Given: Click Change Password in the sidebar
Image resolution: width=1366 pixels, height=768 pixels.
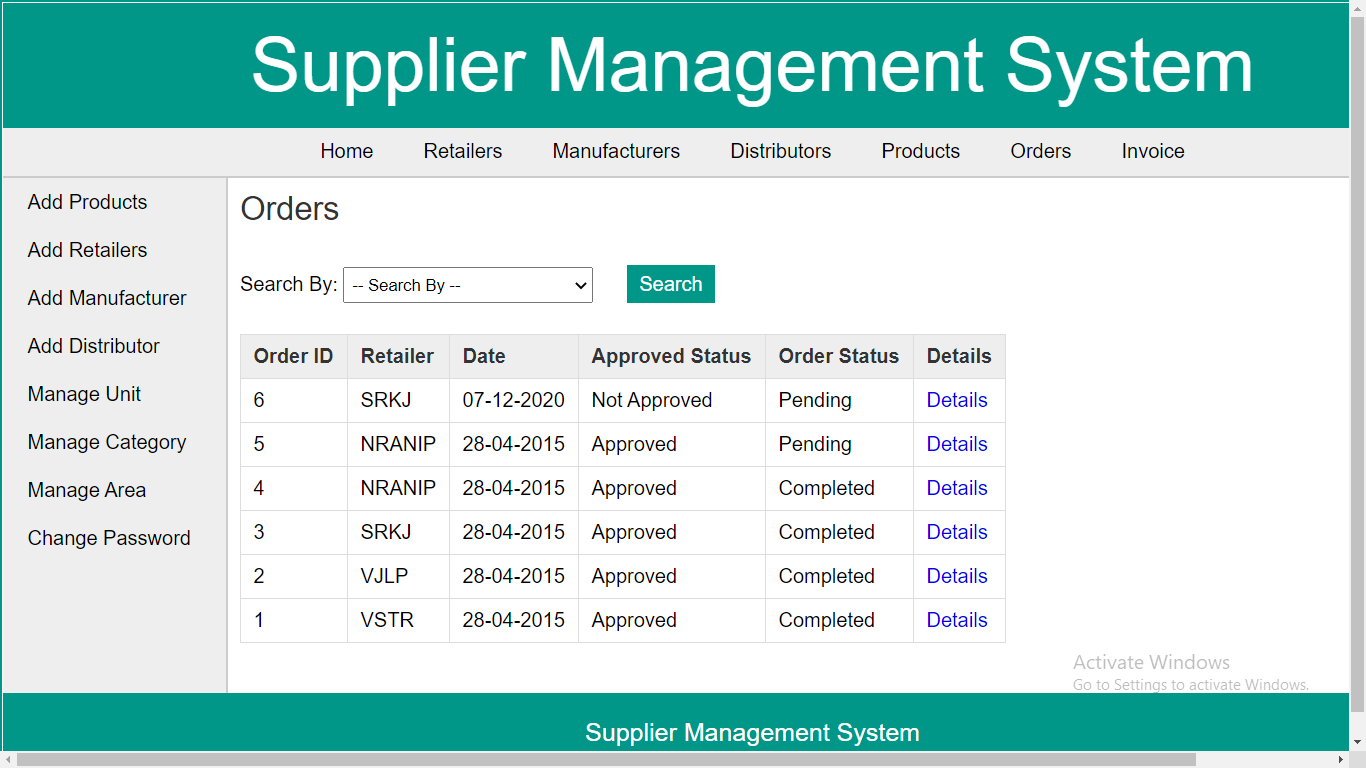Looking at the screenshot, I should 109,538.
